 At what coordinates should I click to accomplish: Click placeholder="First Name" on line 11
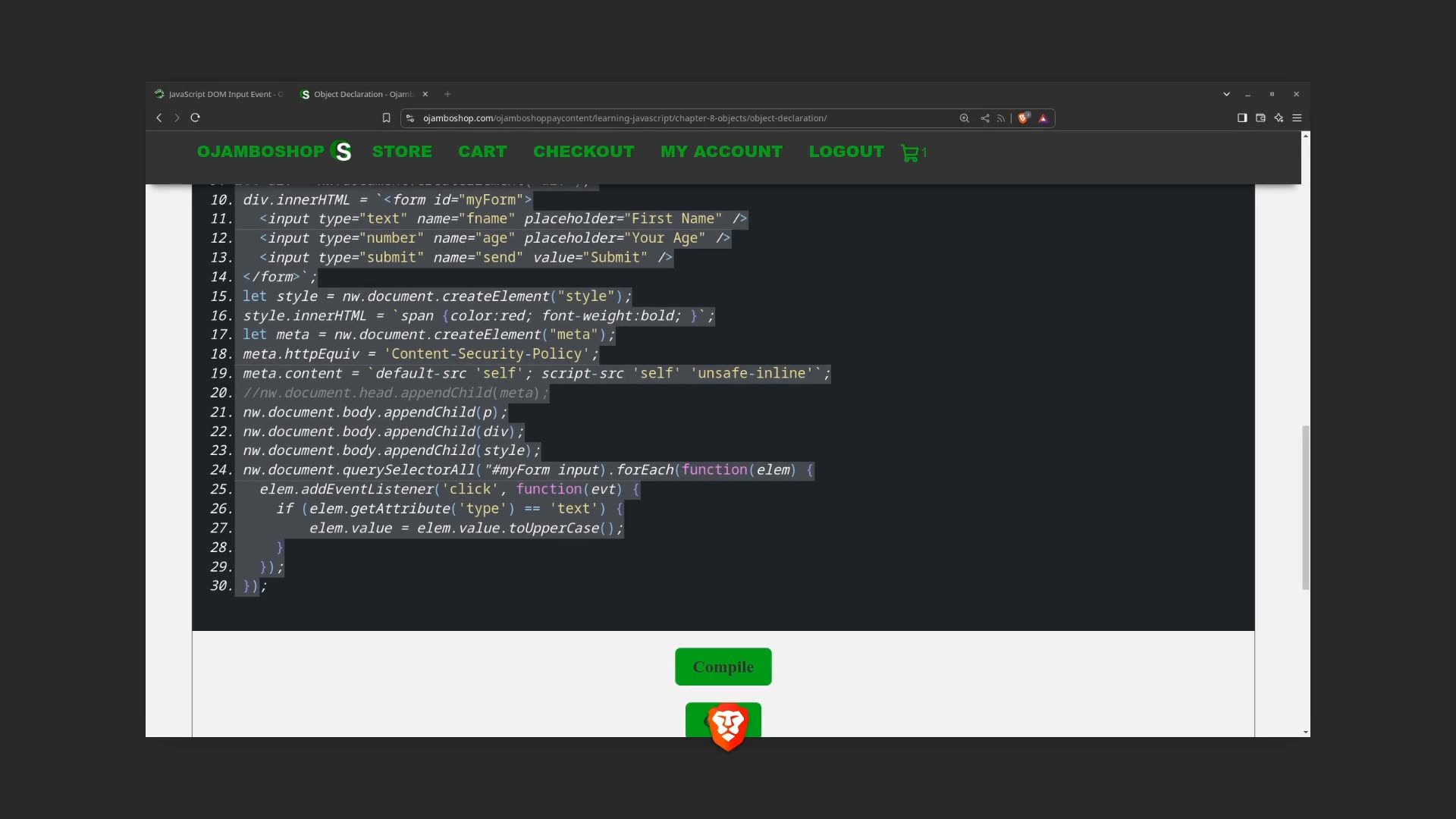click(623, 219)
